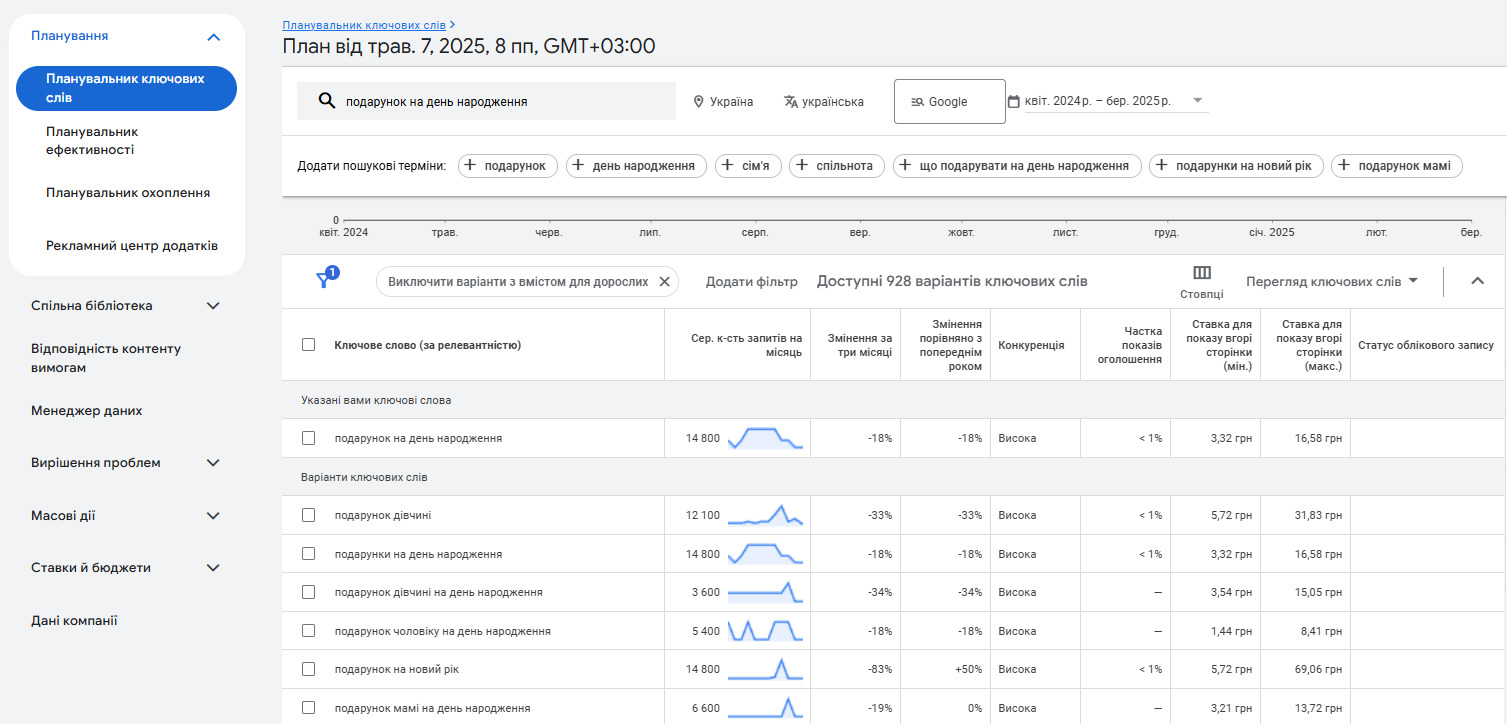
Task: Click the language icon for українська
Action: click(791, 102)
